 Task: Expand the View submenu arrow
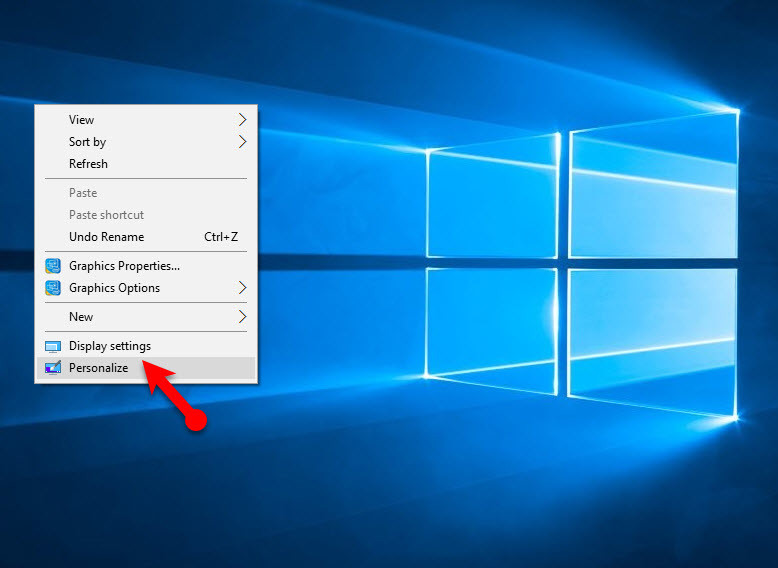242,120
